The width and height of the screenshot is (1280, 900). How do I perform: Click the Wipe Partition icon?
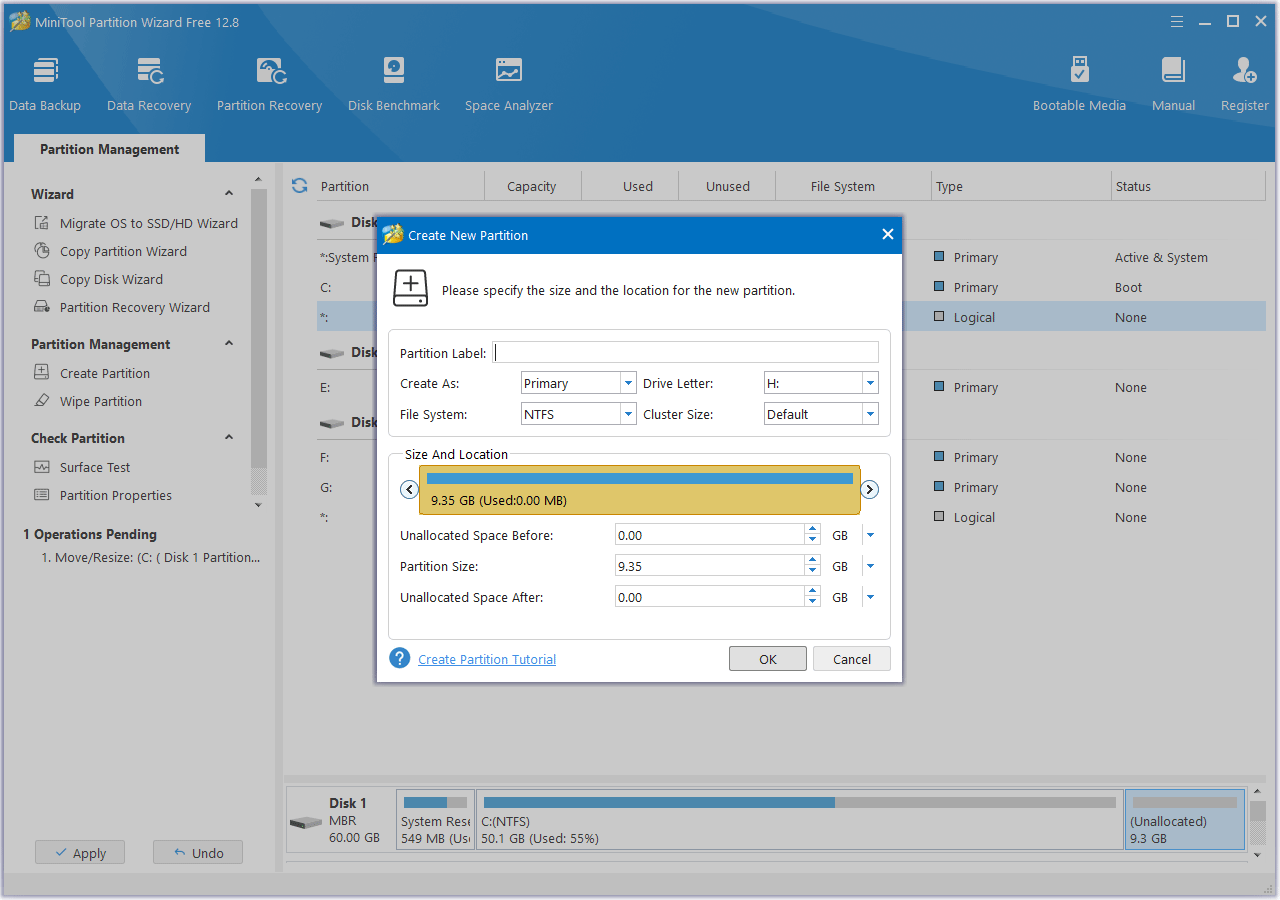point(42,401)
